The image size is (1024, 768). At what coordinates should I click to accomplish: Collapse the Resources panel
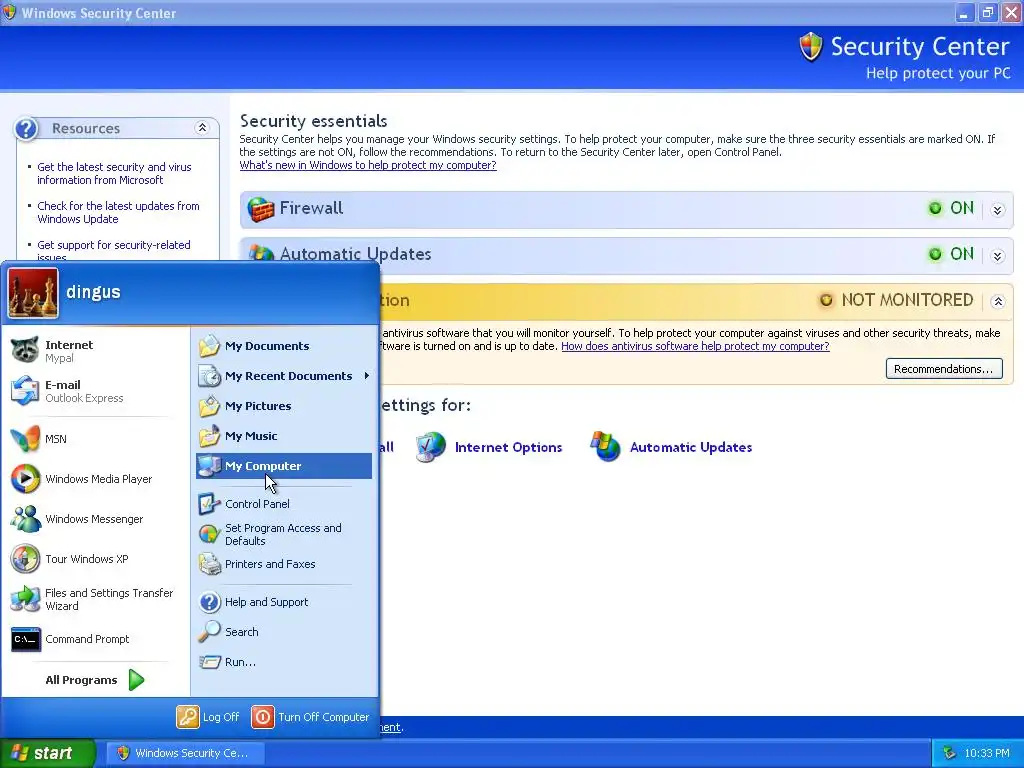[202, 127]
